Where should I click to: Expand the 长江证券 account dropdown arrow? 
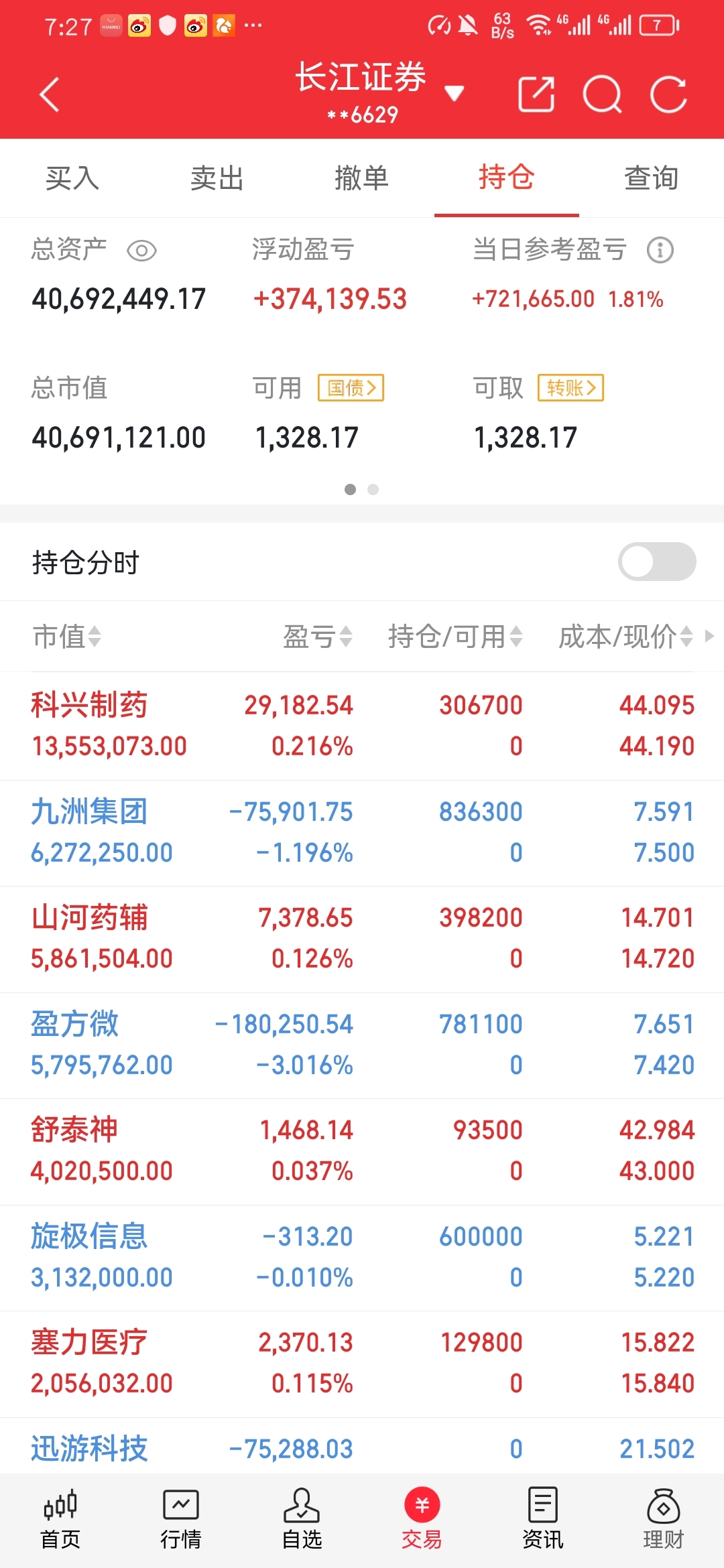click(x=455, y=93)
